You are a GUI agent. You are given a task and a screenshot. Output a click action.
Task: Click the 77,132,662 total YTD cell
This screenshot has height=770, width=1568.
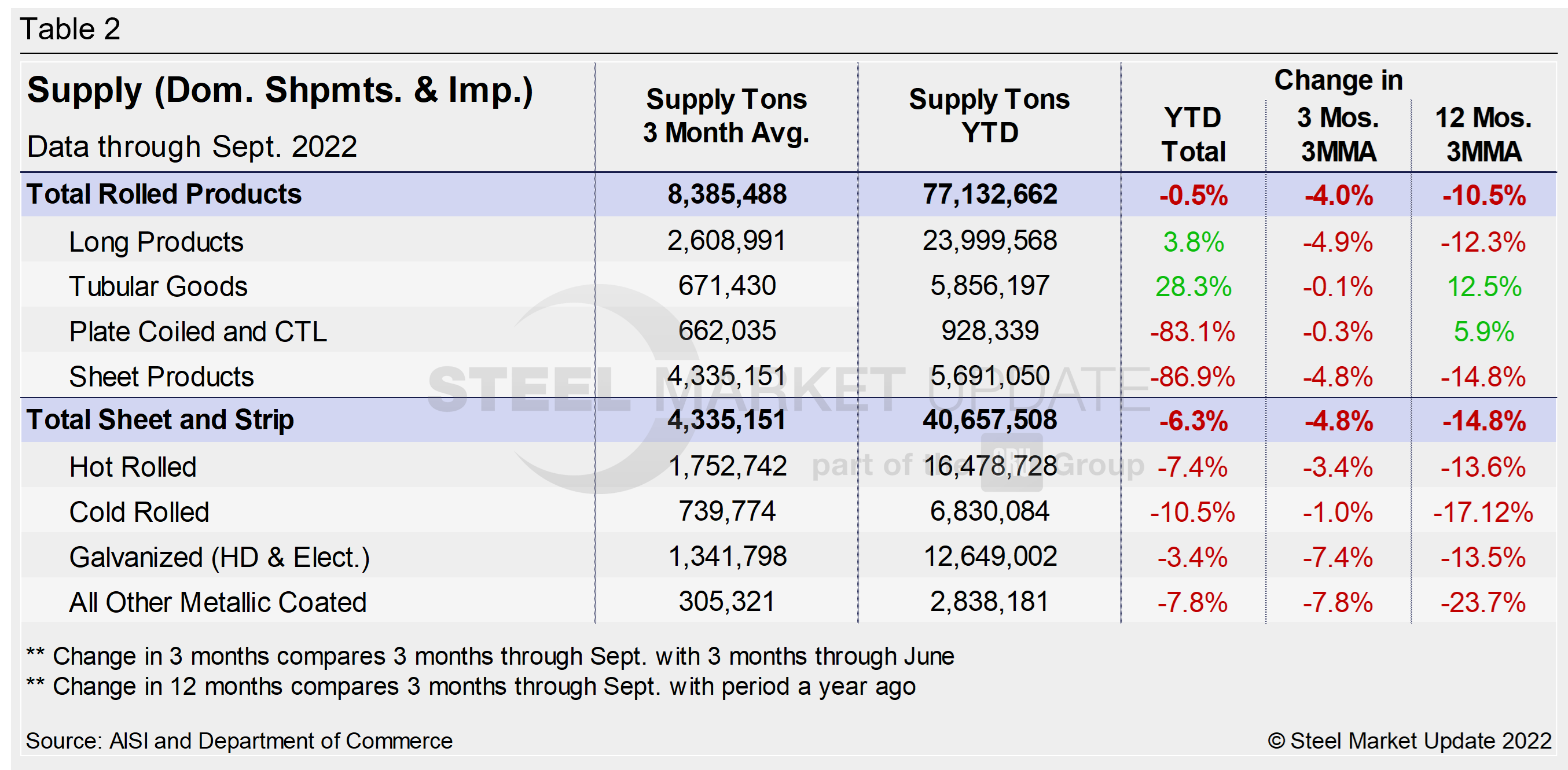coord(989,194)
